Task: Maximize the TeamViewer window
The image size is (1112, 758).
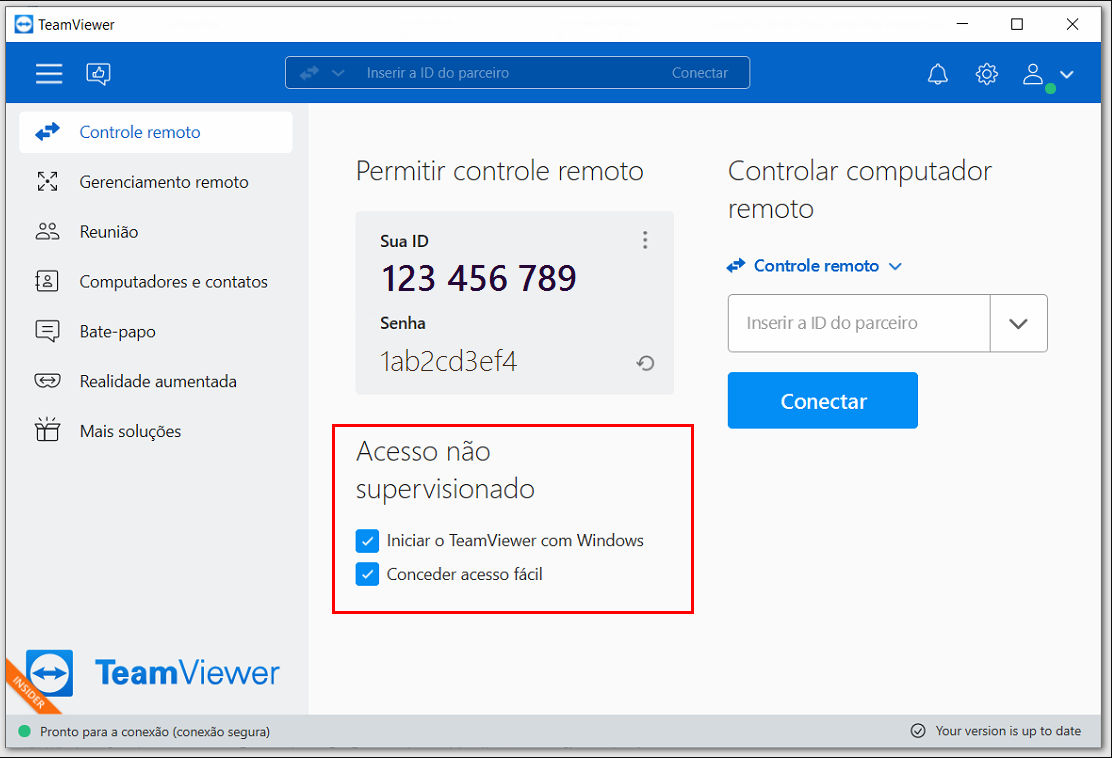Action: (1016, 24)
